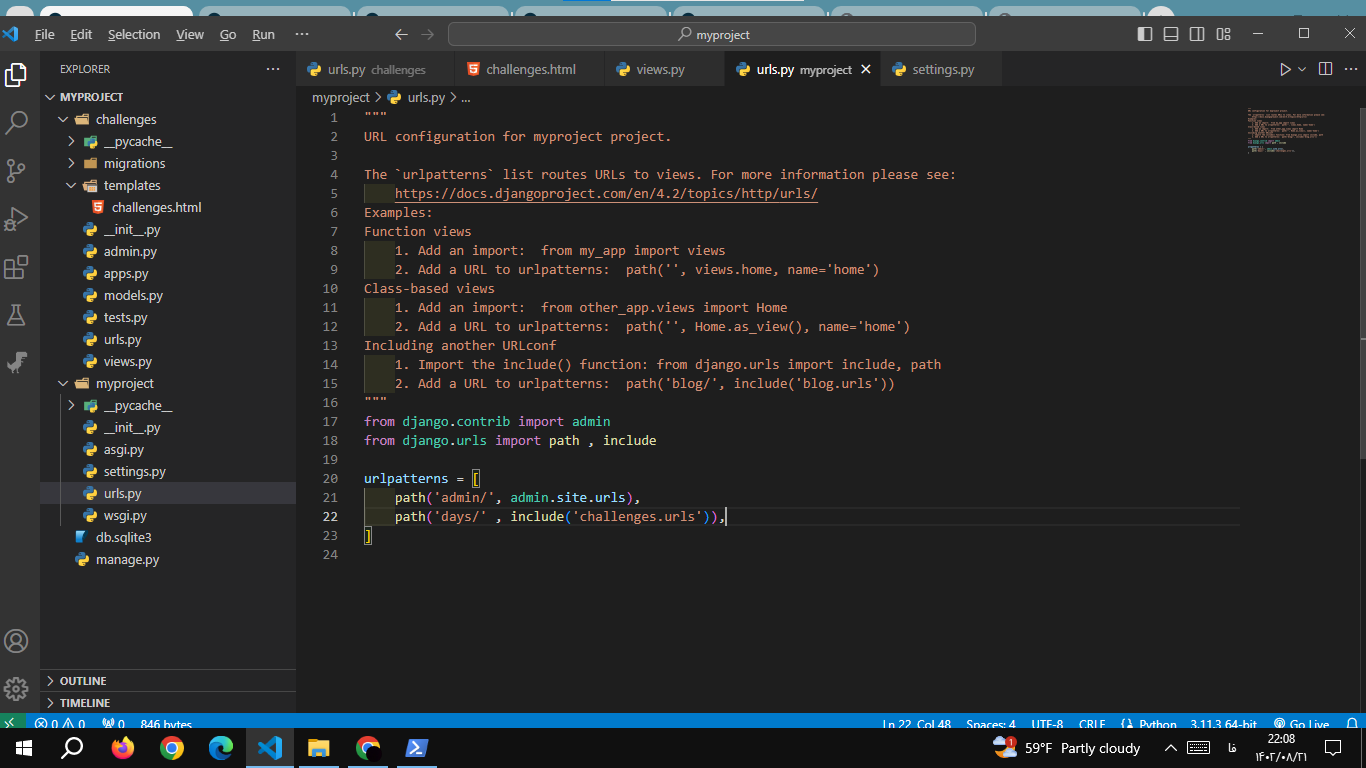Open the Selection menu
This screenshot has height=768, width=1366.
[x=134, y=34]
